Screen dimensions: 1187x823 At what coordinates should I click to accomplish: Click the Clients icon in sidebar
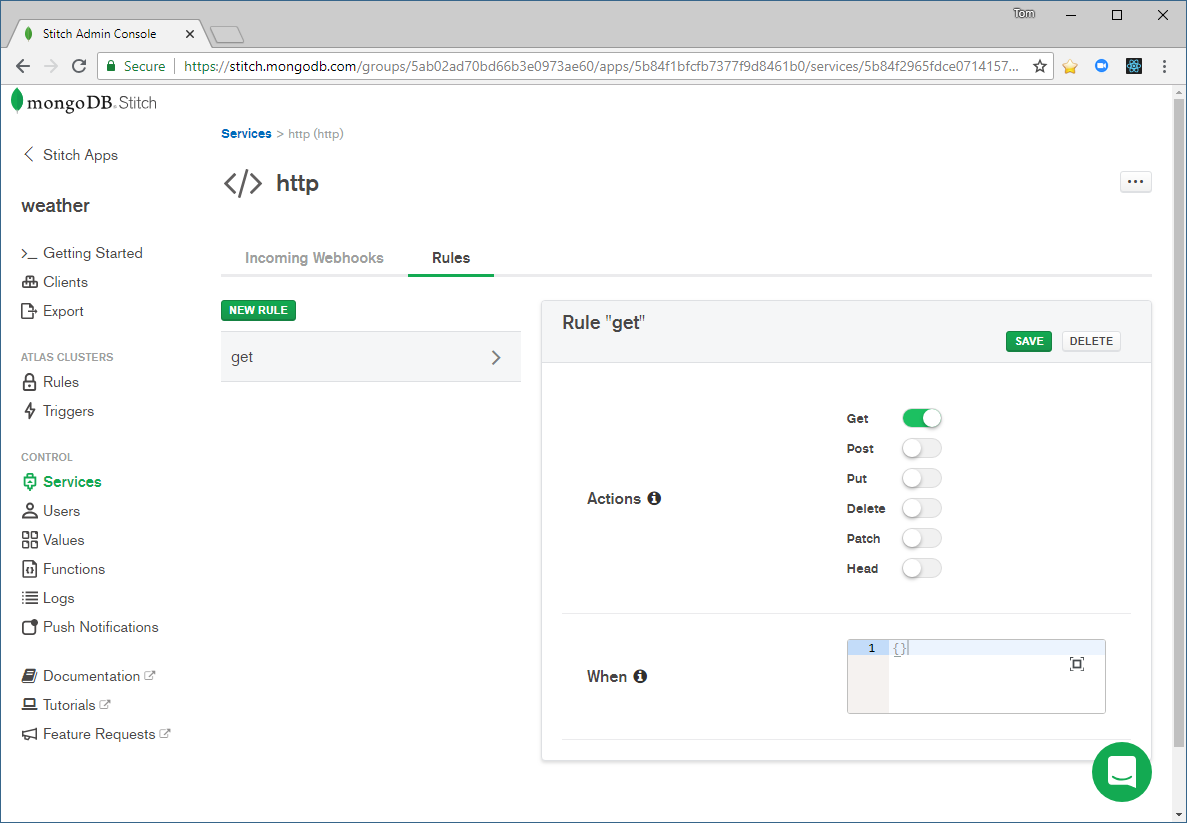[30, 282]
